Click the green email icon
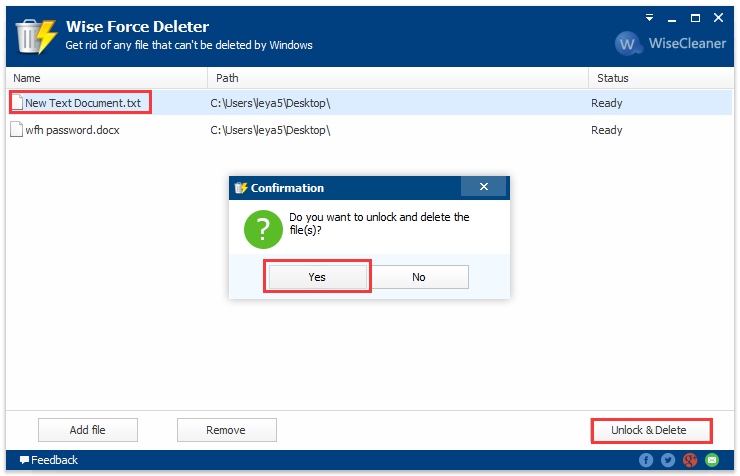This screenshot has width=740, height=476. [x=712, y=460]
